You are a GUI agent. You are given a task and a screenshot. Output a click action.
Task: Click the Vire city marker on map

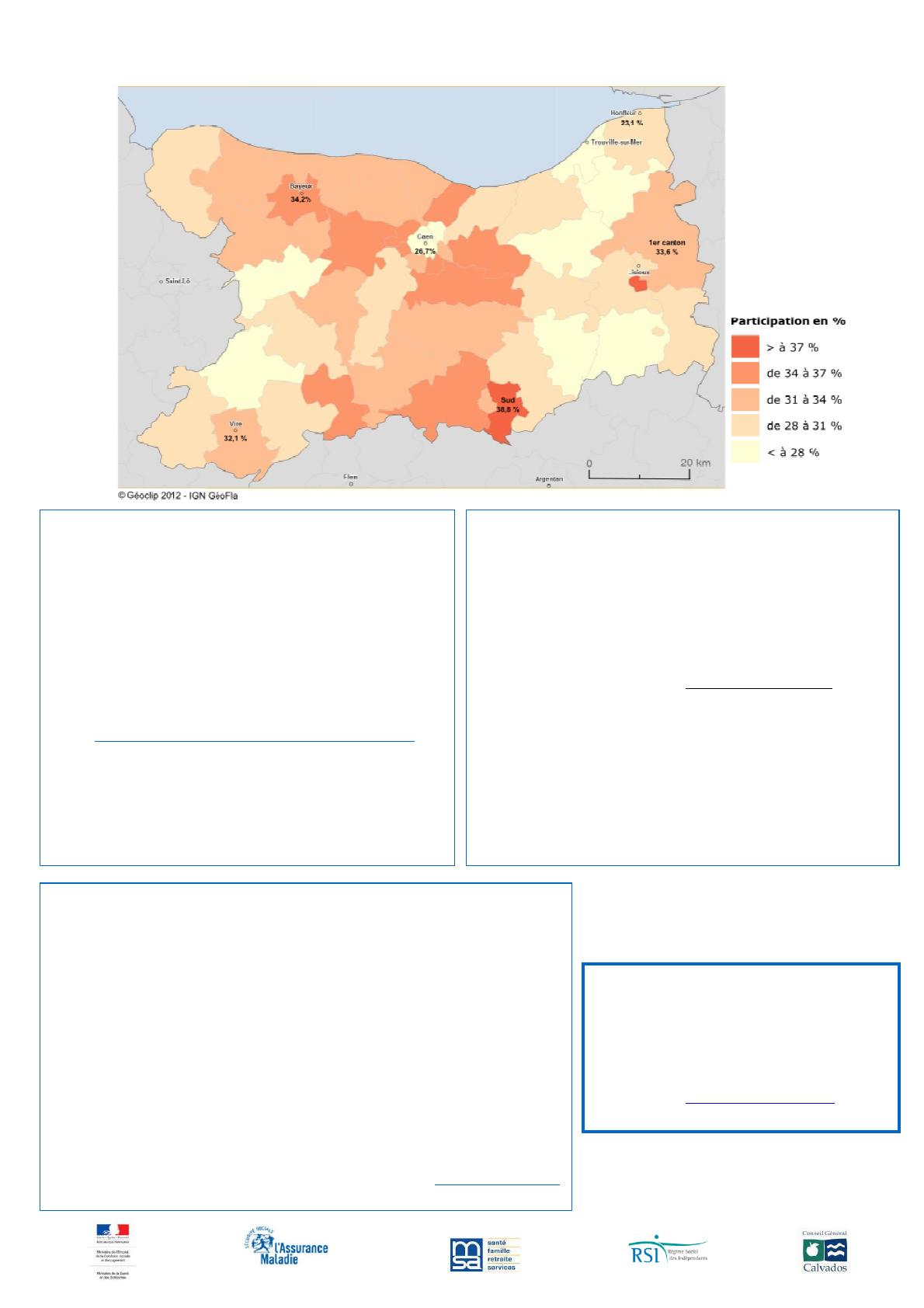pos(235,430)
